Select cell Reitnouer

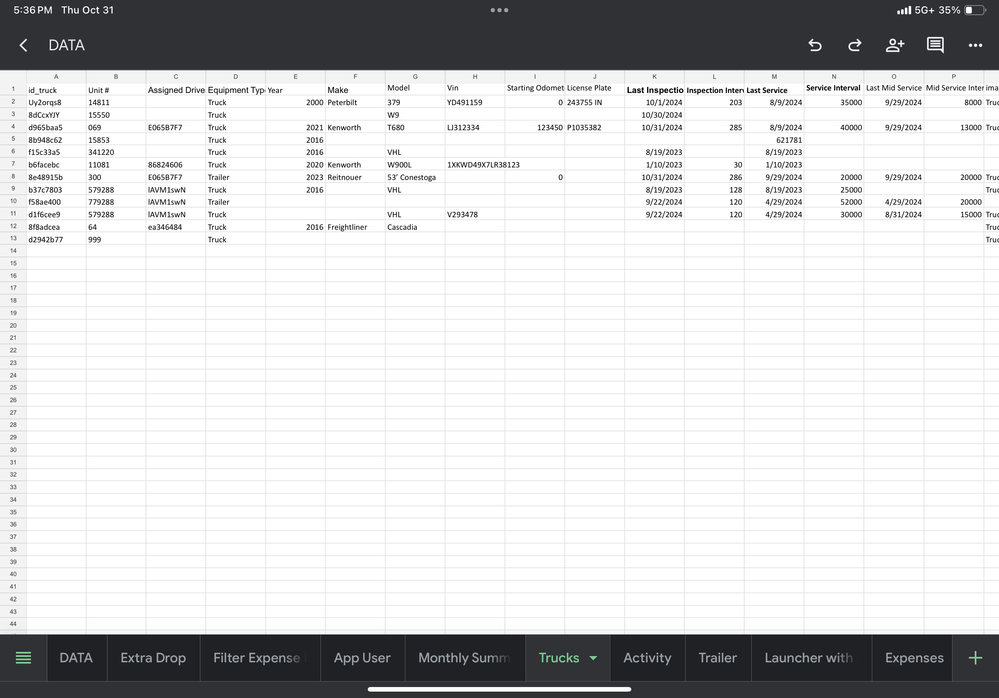pos(355,177)
